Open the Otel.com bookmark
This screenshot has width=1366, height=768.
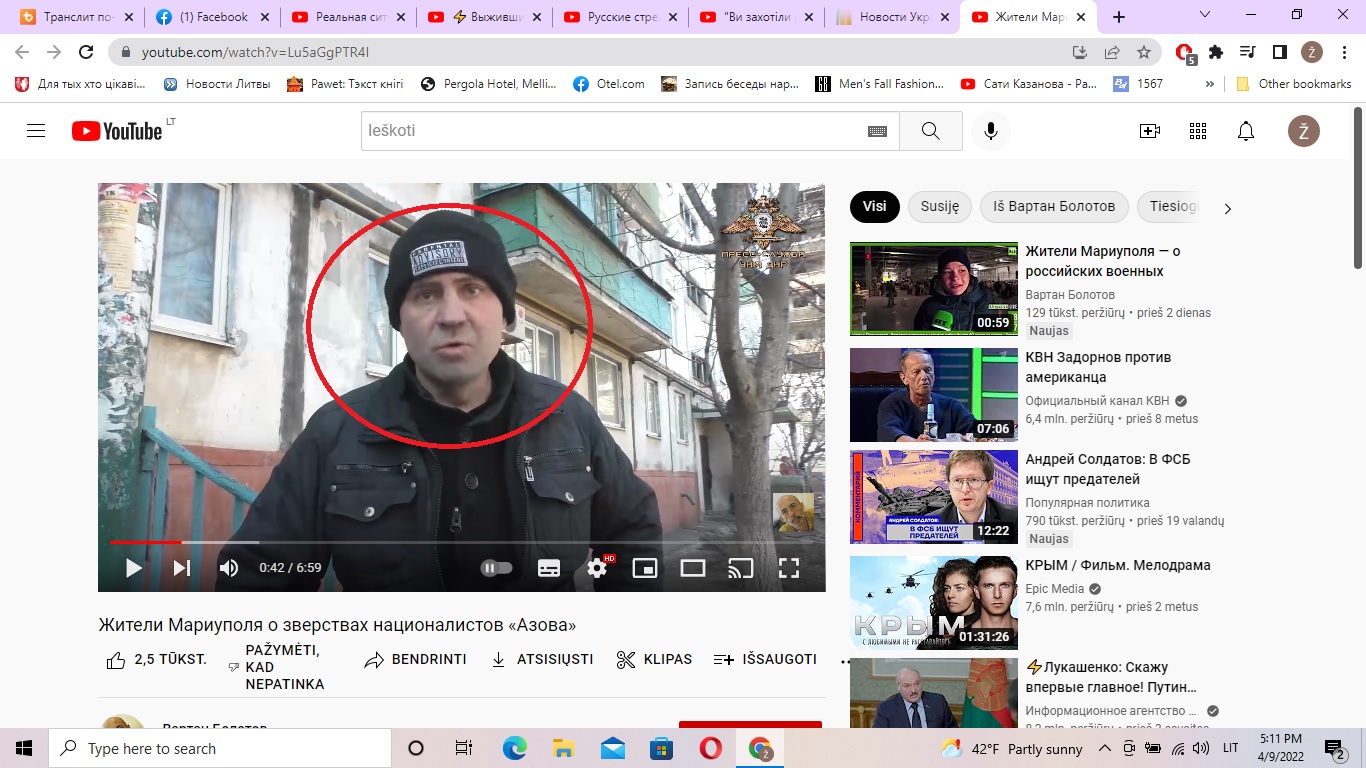[609, 84]
